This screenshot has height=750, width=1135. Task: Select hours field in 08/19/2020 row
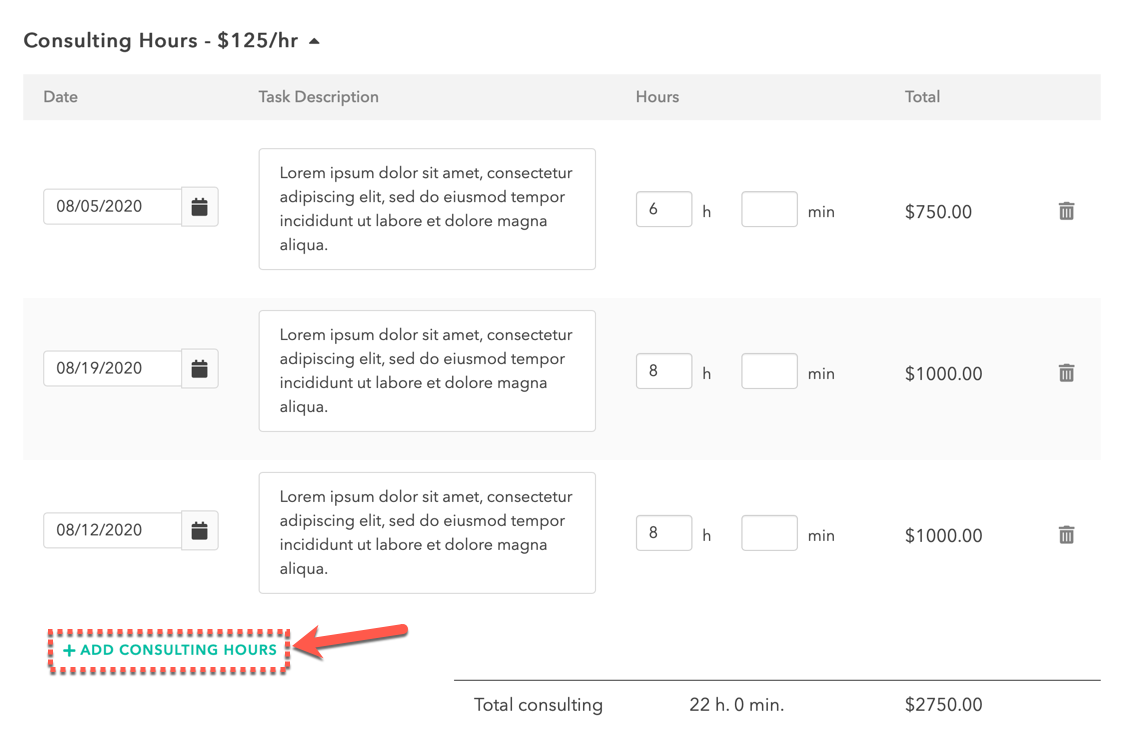coord(664,371)
